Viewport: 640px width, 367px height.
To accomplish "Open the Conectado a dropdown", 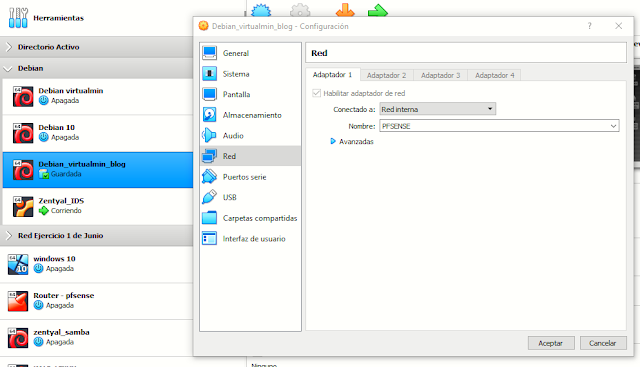I will click(x=438, y=109).
